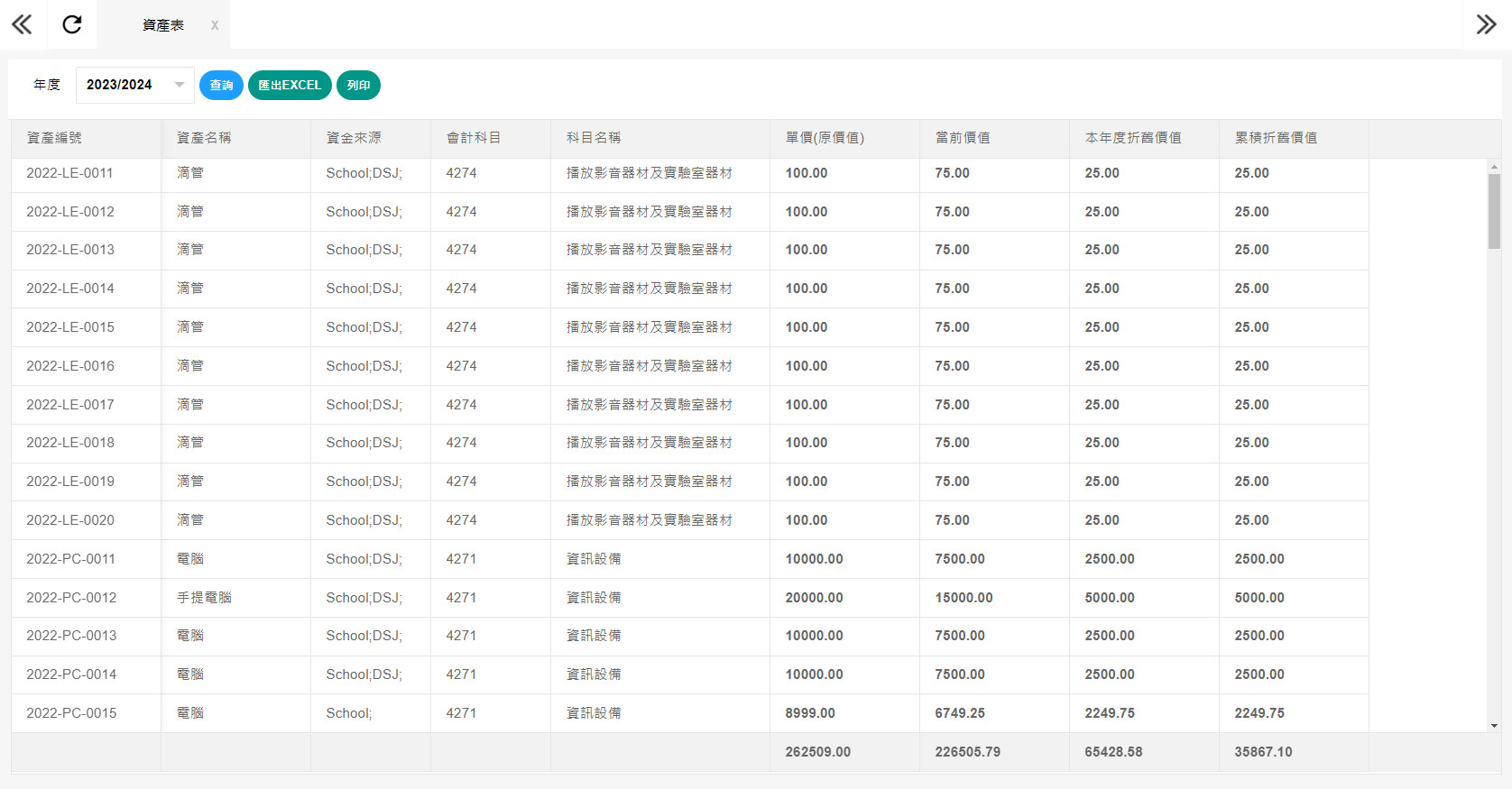Image resolution: width=1512 pixels, height=789 pixels.
Task: Click the 會計科目 column header
Action: click(474, 138)
